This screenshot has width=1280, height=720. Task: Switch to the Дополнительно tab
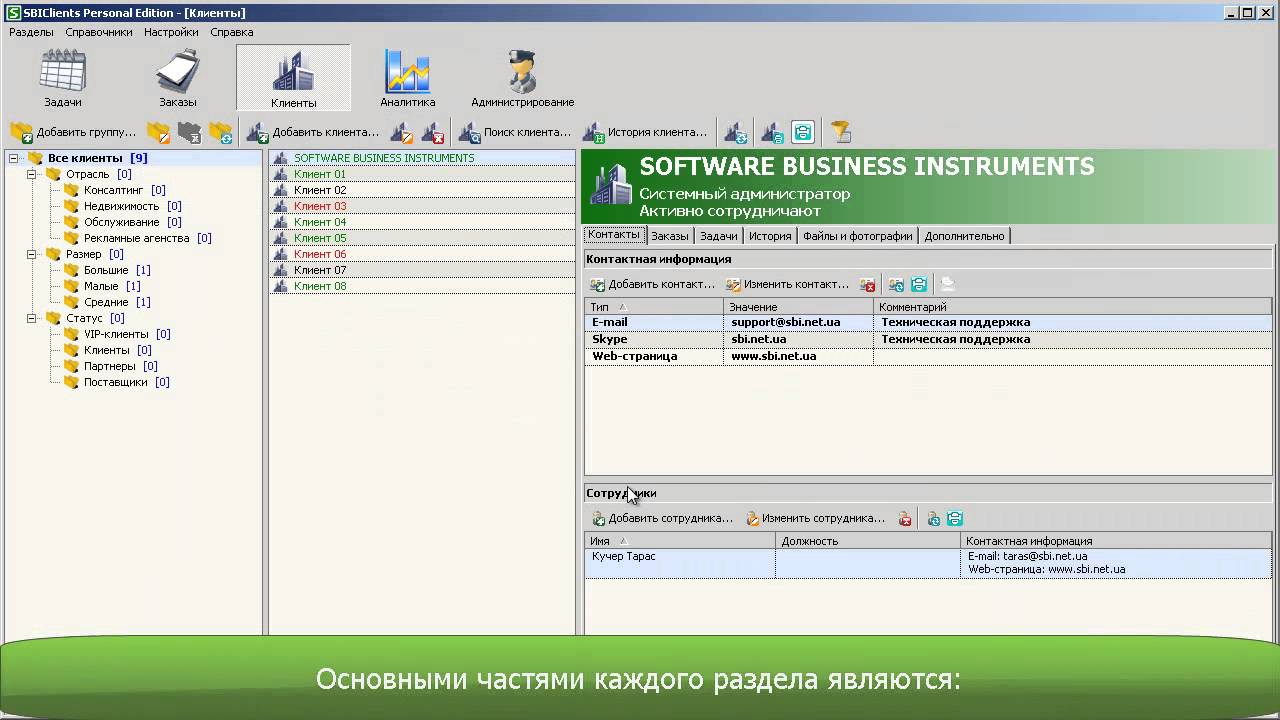click(964, 236)
